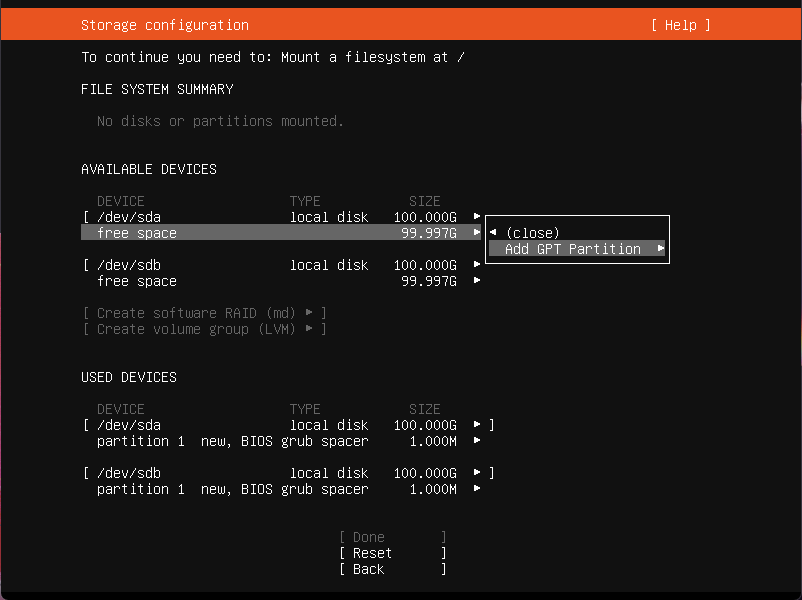The width and height of the screenshot is (802, 600).
Task: Click the Reset button
Action: (392, 553)
